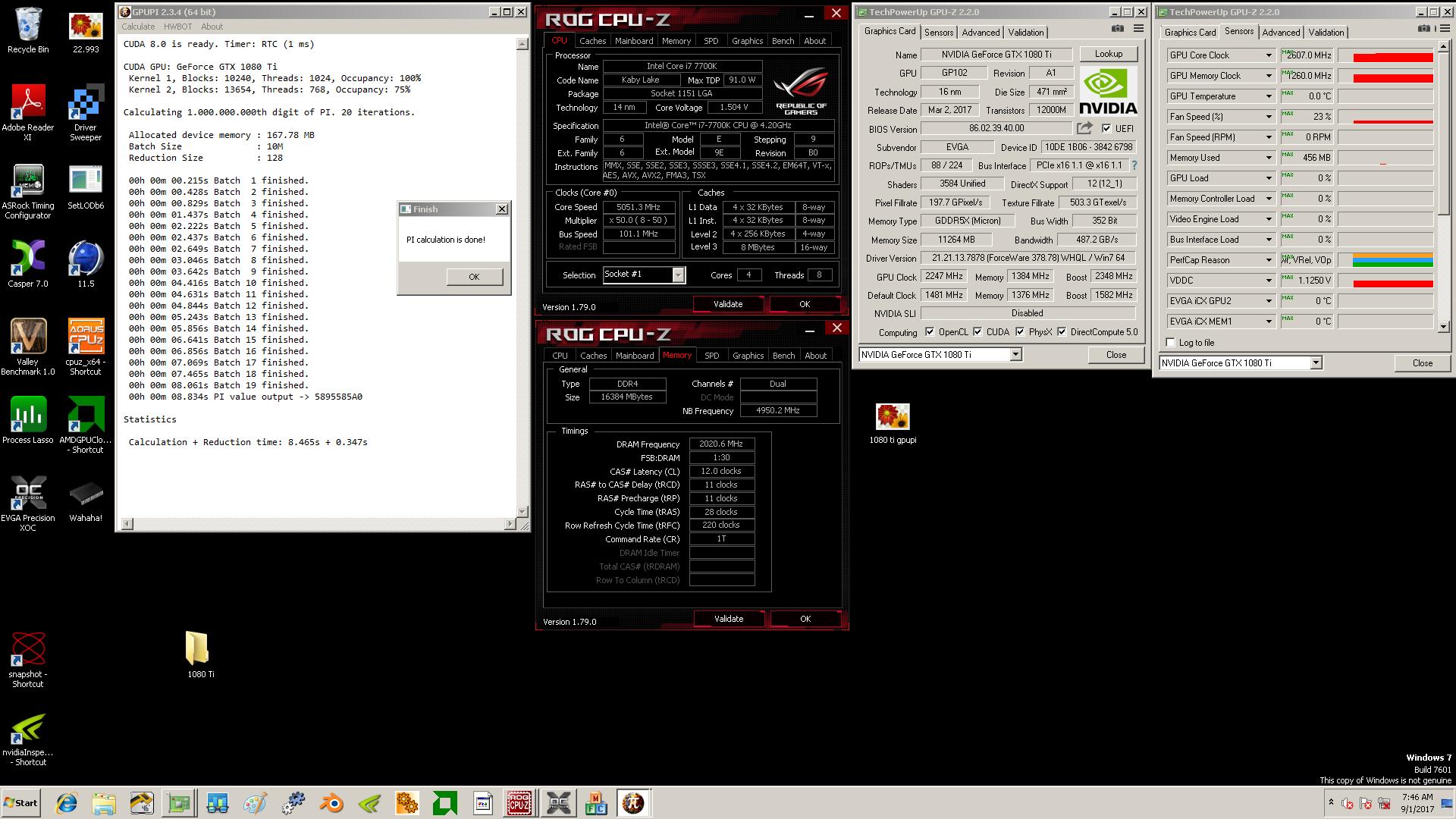Toggle the DirectCompute 5.0 checkbox
This screenshot has height=819, width=1456.
point(1062,332)
